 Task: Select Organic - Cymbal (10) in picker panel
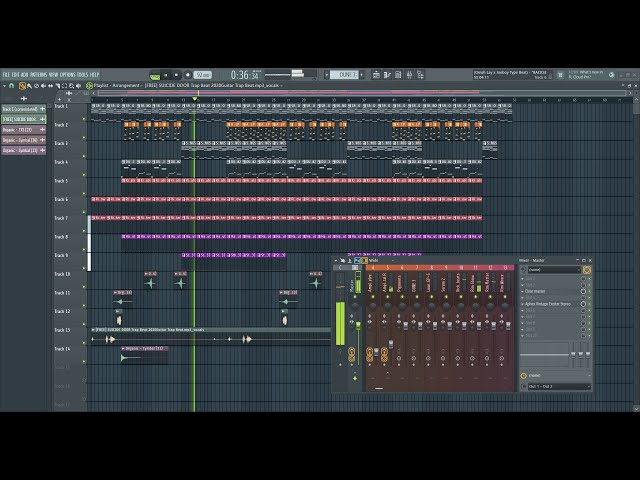click(x=23, y=140)
